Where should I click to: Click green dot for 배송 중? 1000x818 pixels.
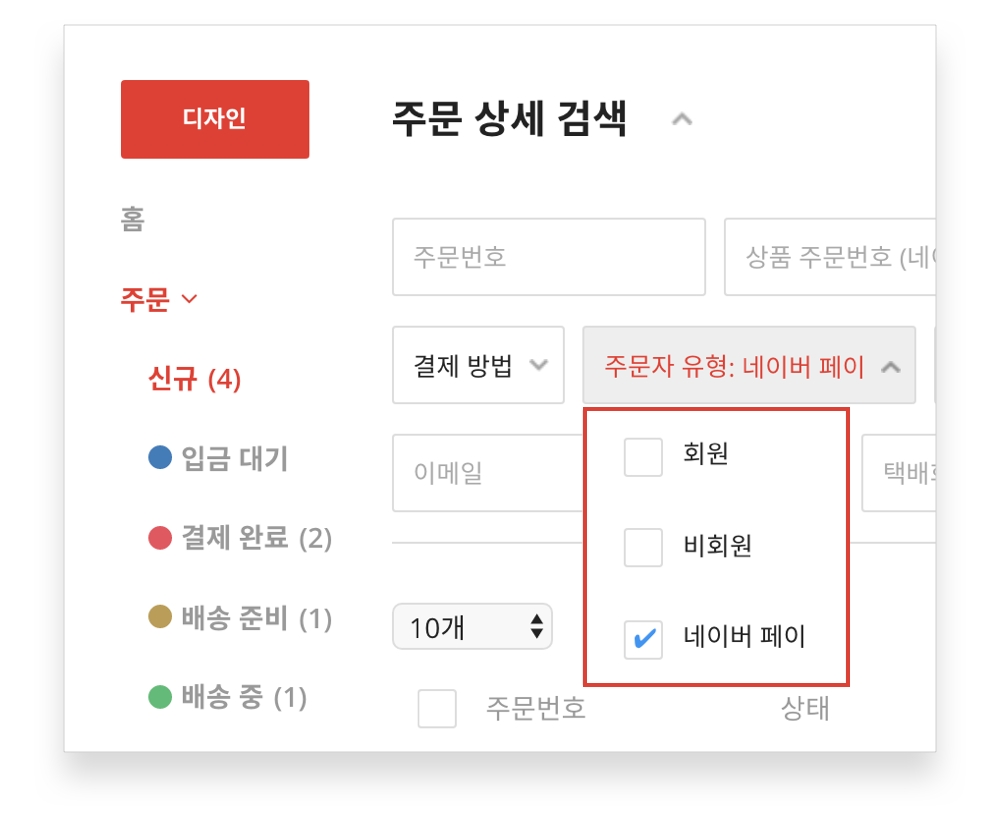click(x=160, y=697)
